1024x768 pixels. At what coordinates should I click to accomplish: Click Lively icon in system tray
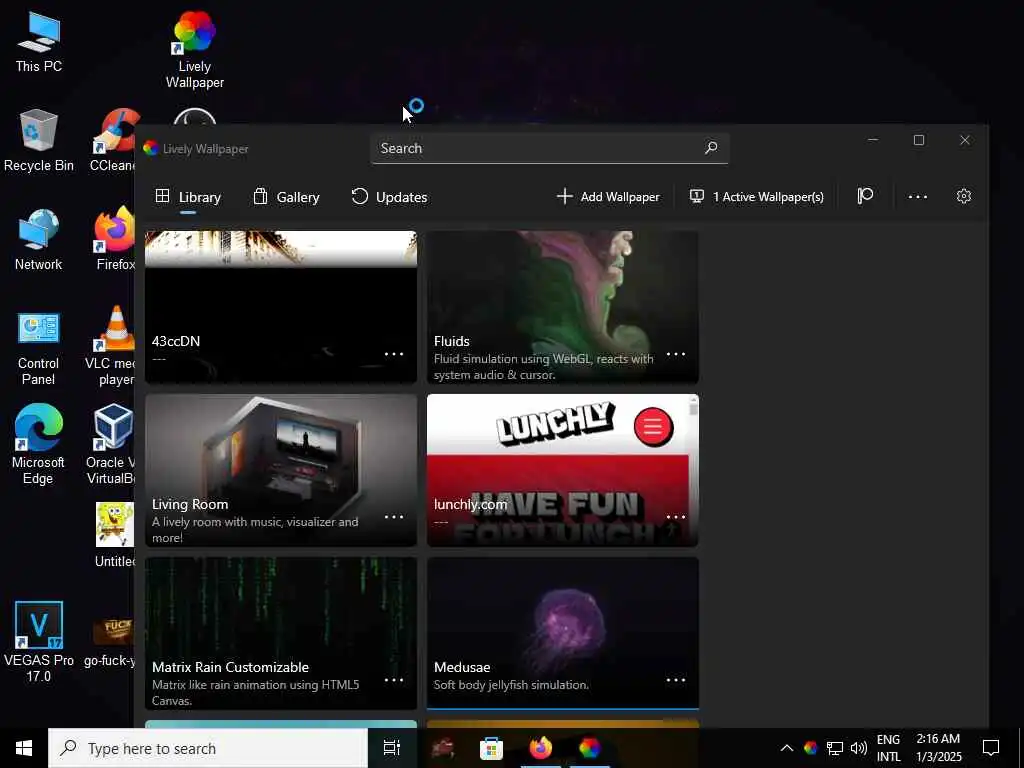810,748
